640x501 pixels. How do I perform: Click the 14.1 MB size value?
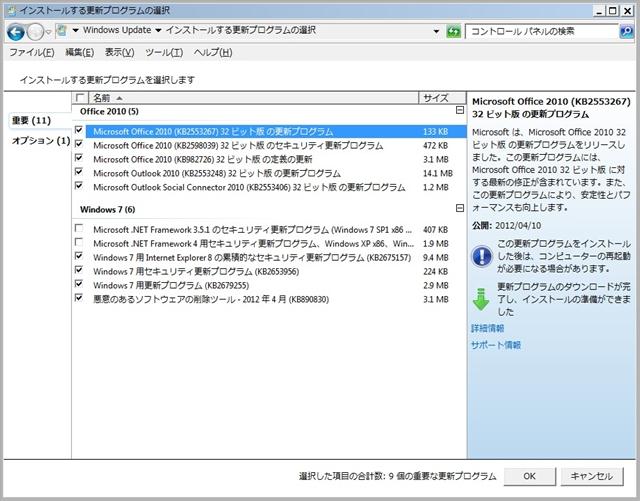pyautogui.click(x=438, y=174)
